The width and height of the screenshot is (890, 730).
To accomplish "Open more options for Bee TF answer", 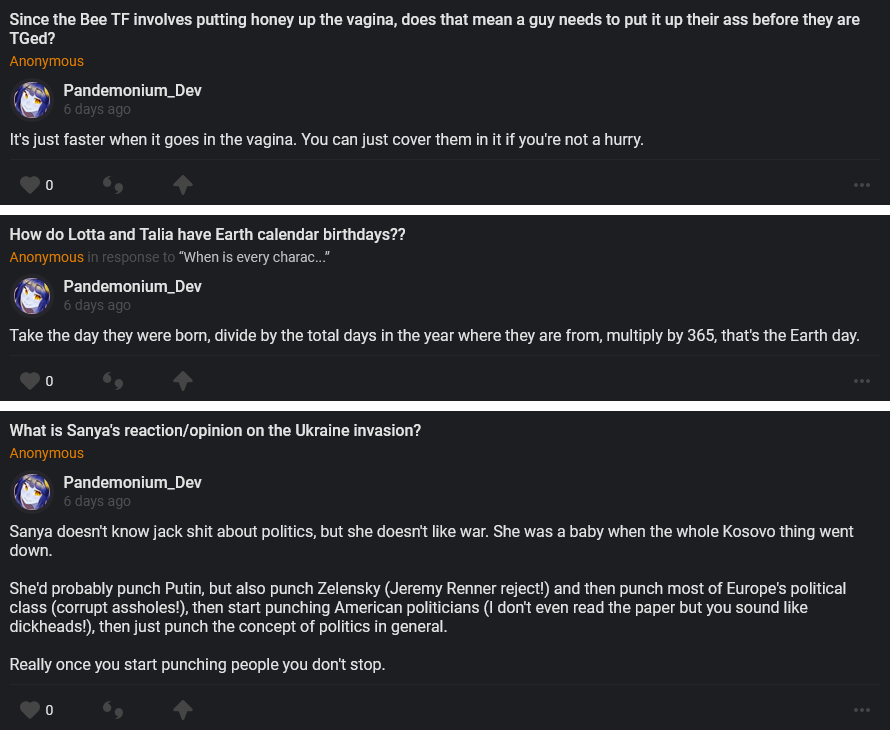I will point(861,185).
